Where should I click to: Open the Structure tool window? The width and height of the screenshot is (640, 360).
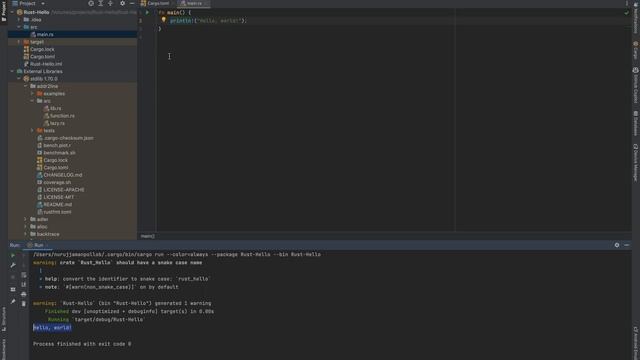(x=4, y=319)
